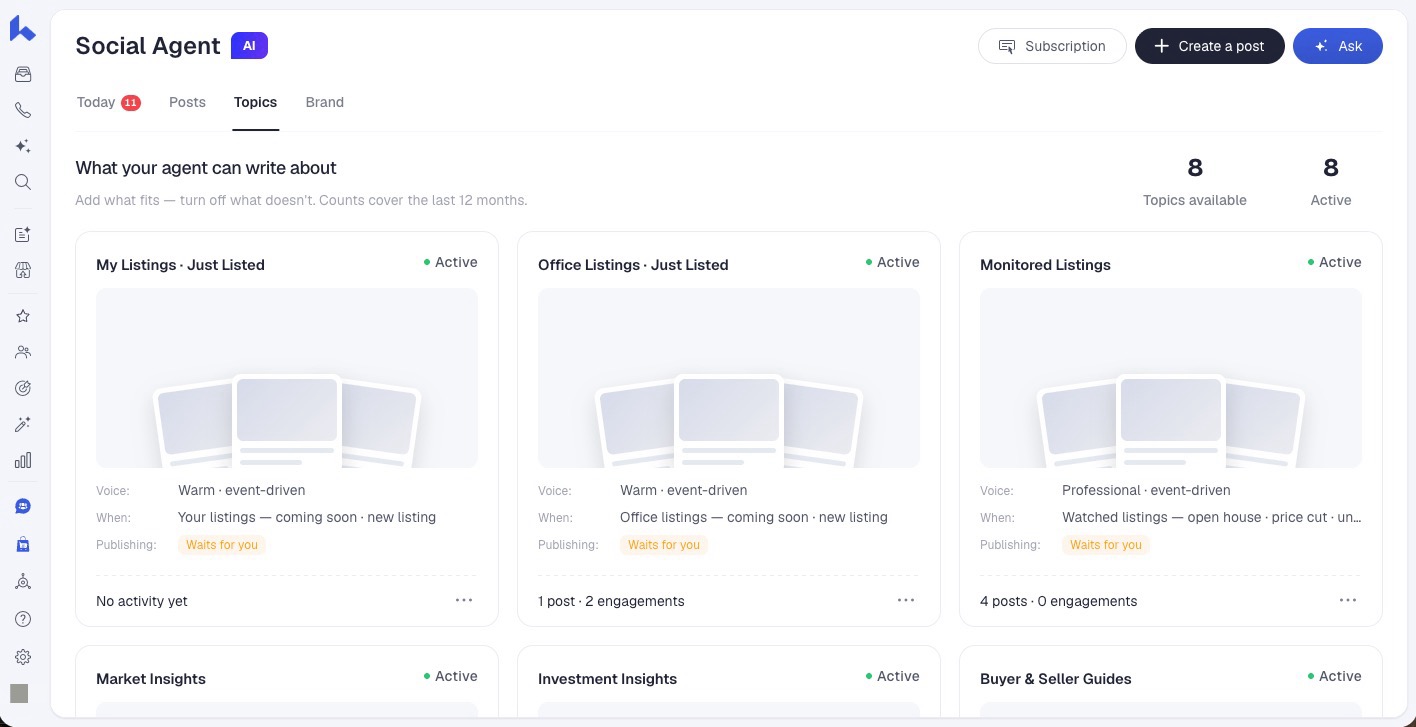Open the Social Agent chat bubble sidebar icon
This screenshot has width=1416, height=727.
tap(22, 507)
